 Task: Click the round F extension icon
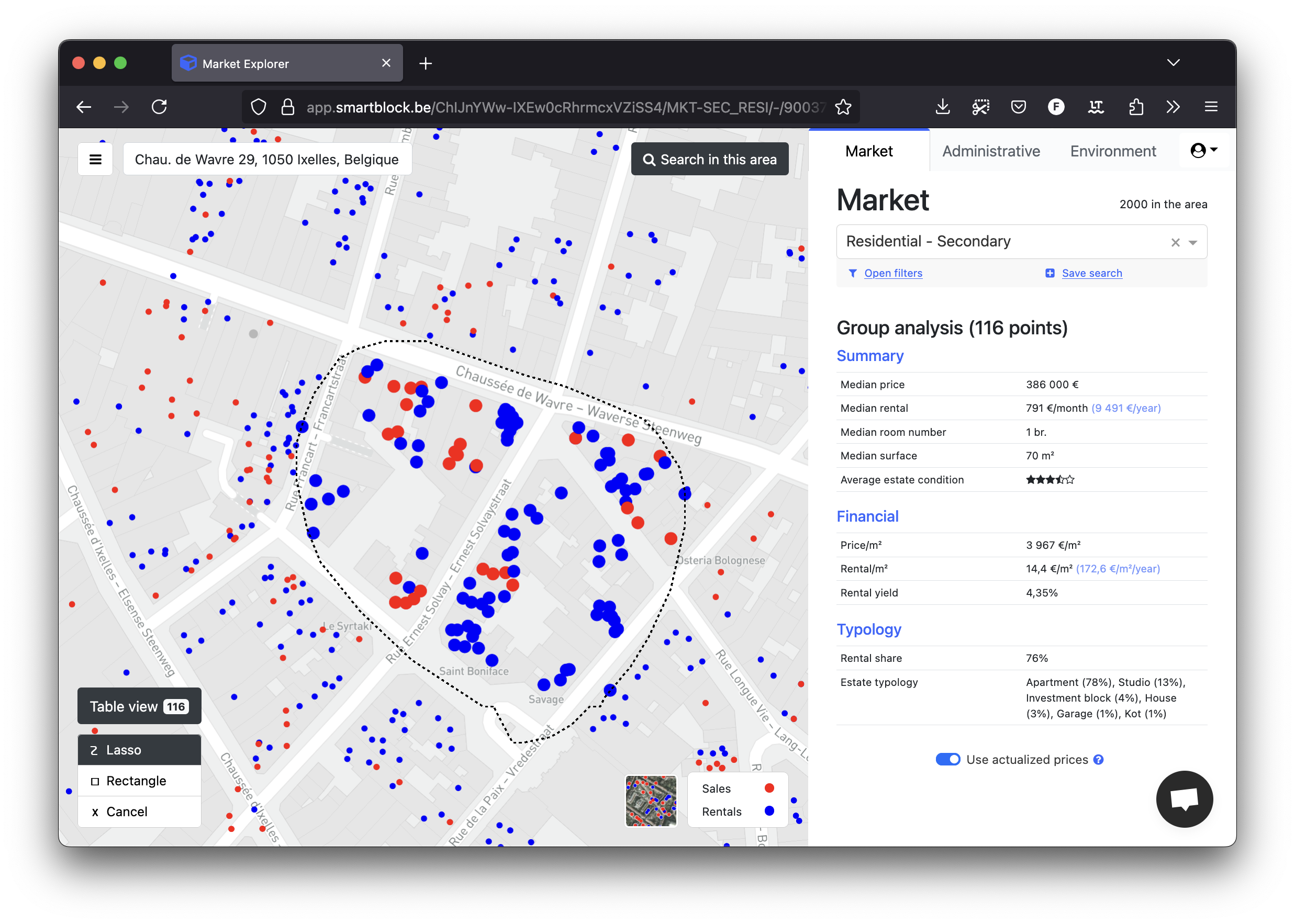pyautogui.click(x=1056, y=107)
